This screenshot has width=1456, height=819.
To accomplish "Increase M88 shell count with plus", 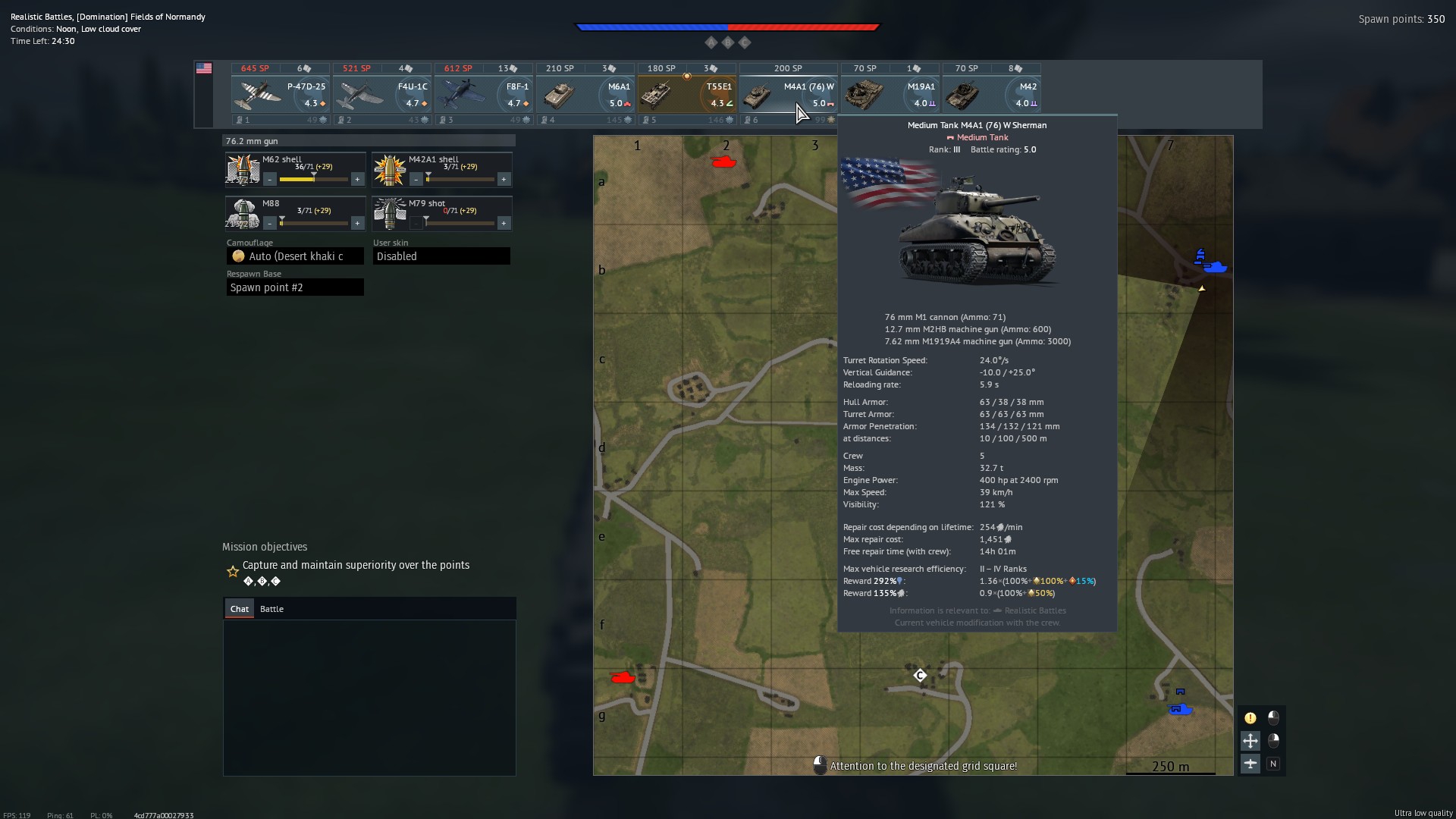I will click(x=357, y=224).
